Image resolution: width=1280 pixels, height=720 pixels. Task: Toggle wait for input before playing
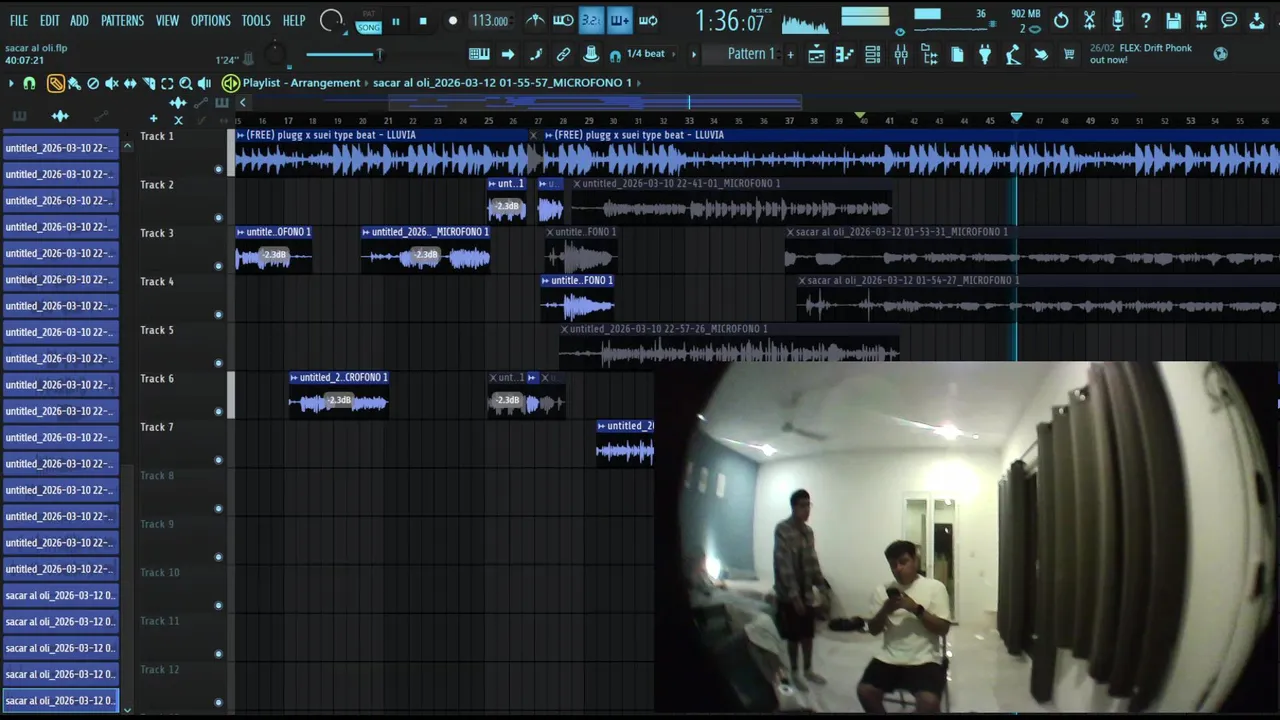[x=564, y=20]
